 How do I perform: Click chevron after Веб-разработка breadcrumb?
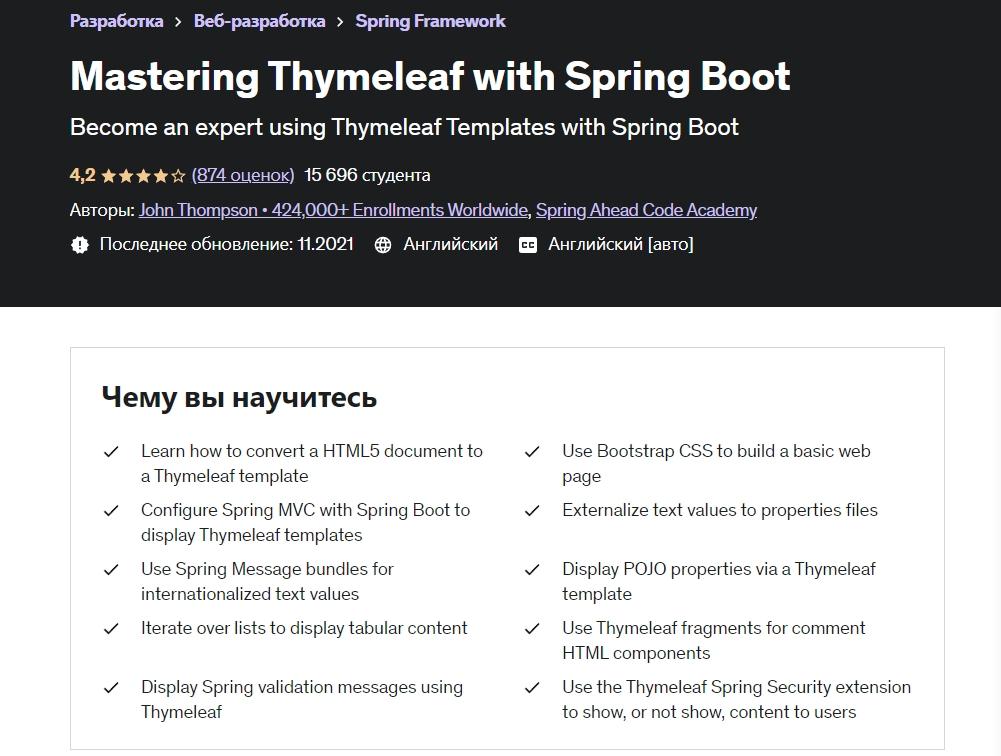pos(340,21)
